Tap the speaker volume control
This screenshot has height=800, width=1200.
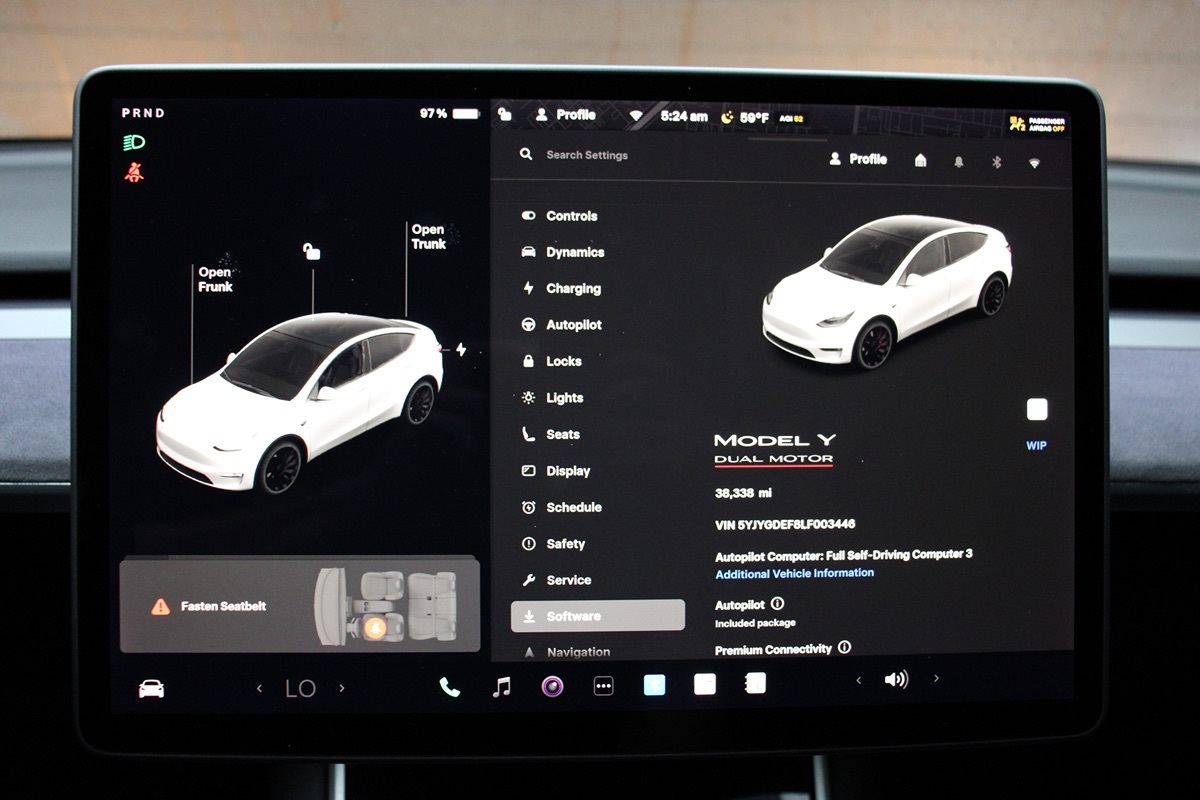[x=896, y=680]
